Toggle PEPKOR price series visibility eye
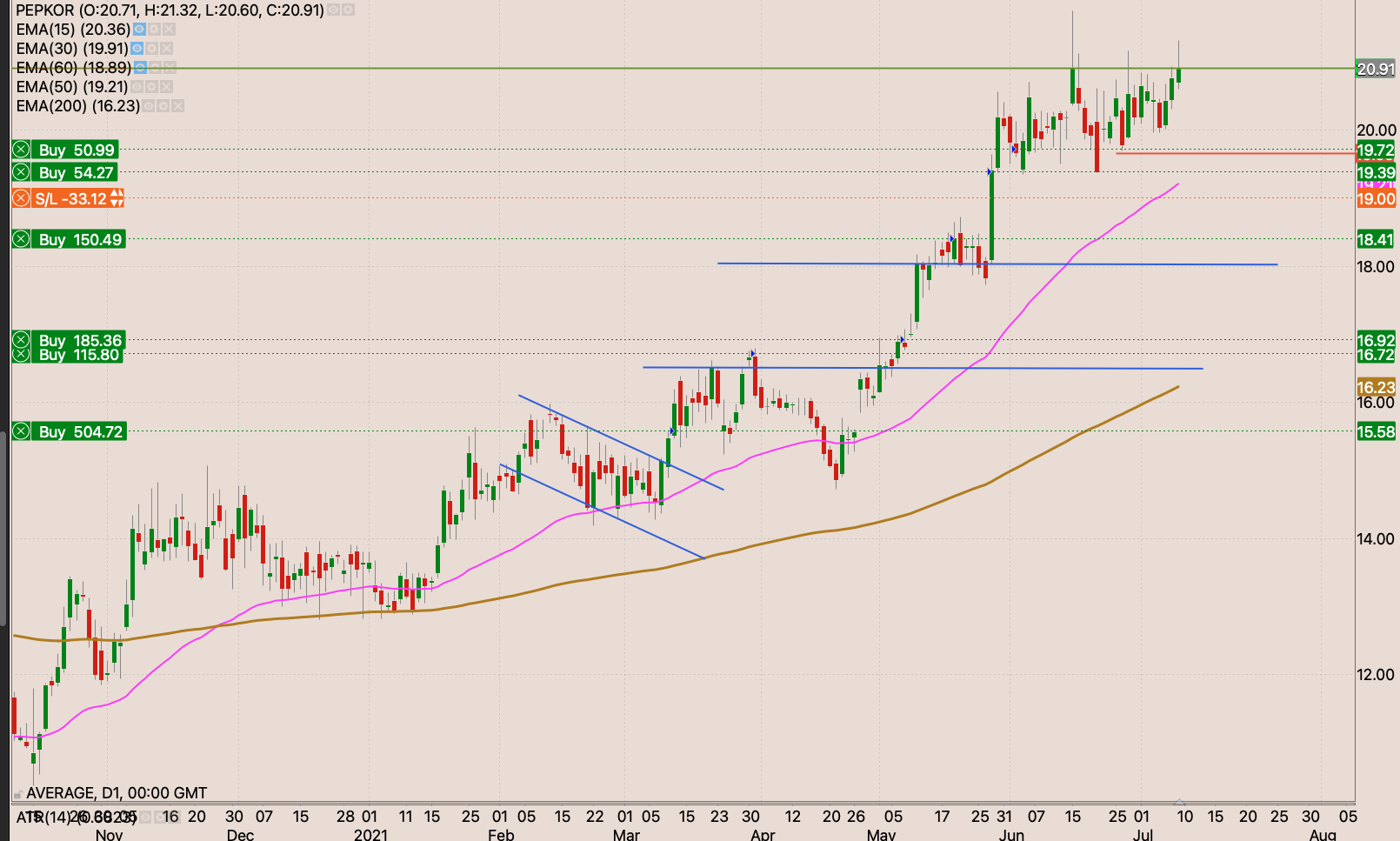The height and width of the screenshot is (841, 1400). [334, 10]
